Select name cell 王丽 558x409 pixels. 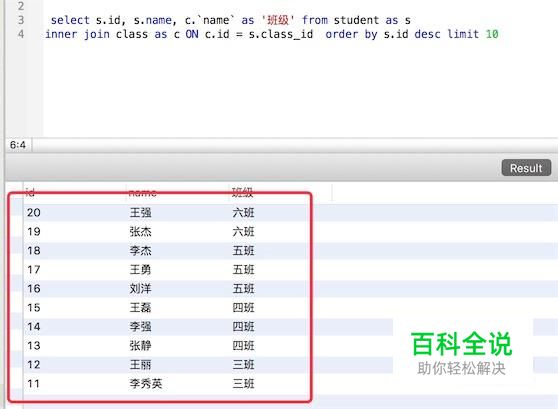click(x=141, y=365)
